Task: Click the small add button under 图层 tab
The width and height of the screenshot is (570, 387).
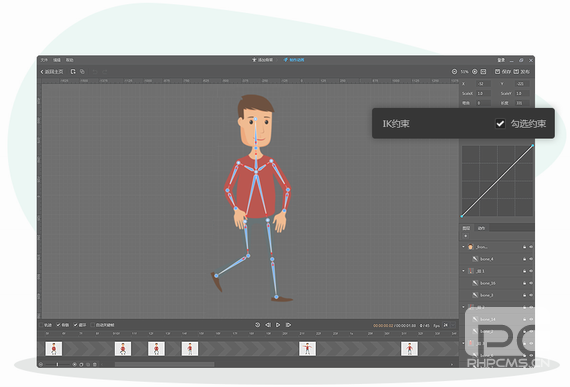Action: click(465, 236)
